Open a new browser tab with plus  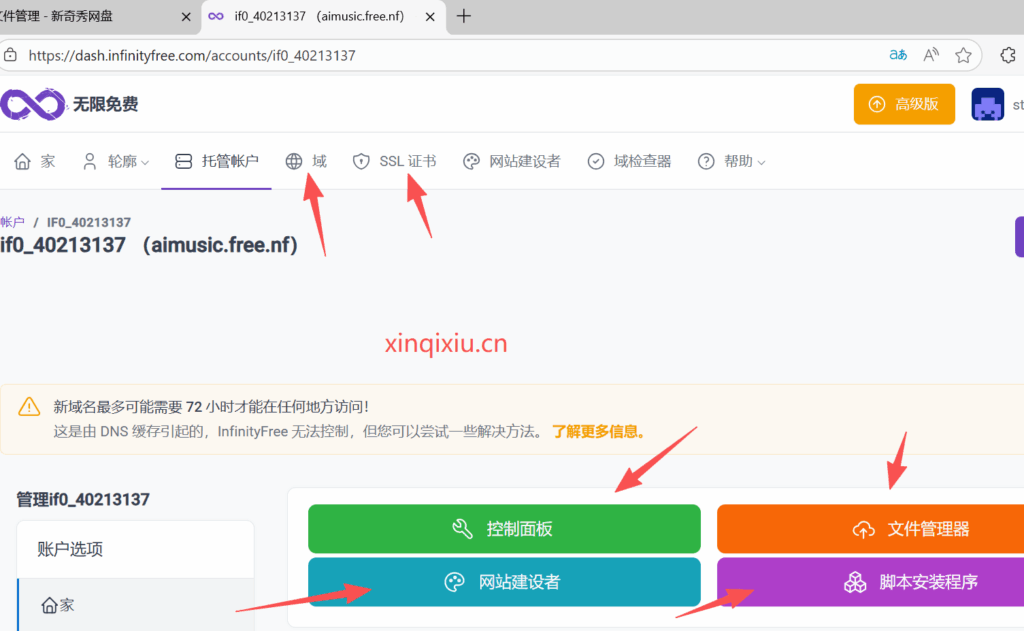tap(463, 16)
